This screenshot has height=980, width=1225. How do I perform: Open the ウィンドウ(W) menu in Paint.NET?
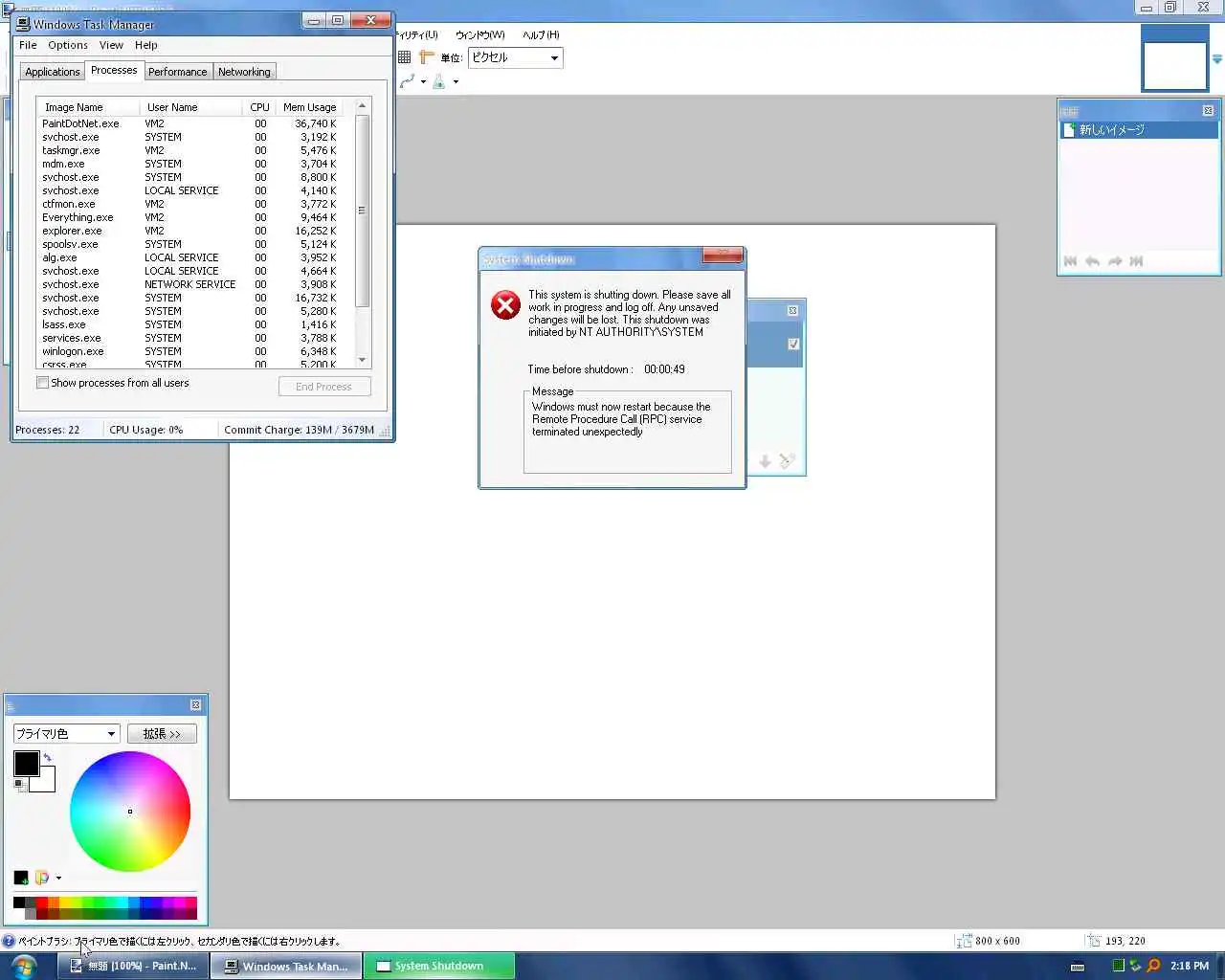479,34
